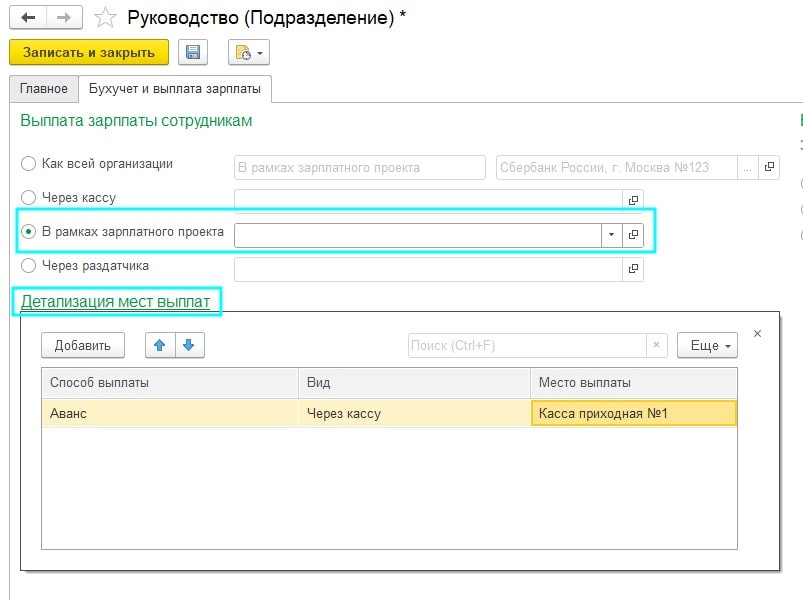Click the forward navigation arrow
Screen dimensions: 803x600
point(63,17)
